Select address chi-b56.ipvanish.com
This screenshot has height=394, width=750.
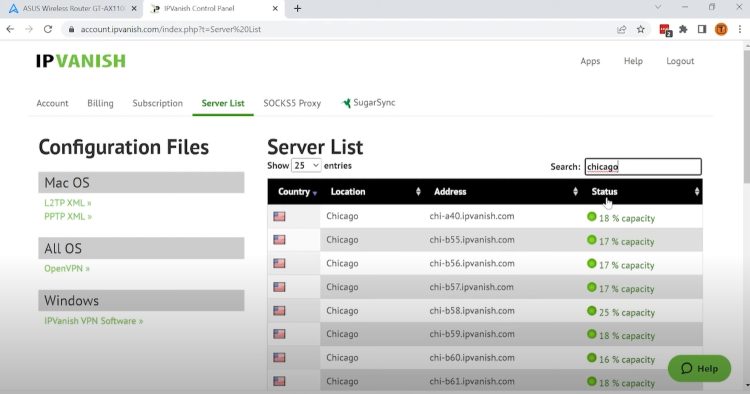pyautogui.click(x=472, y=263)
